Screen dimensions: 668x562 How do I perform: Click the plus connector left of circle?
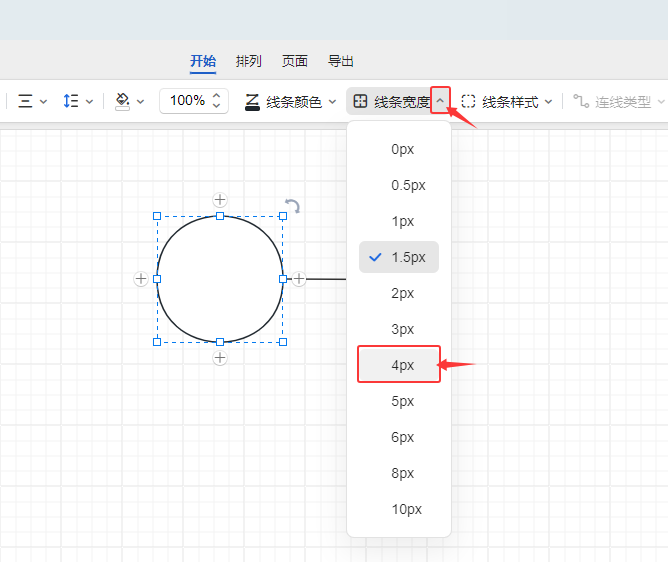pos(141,279)
